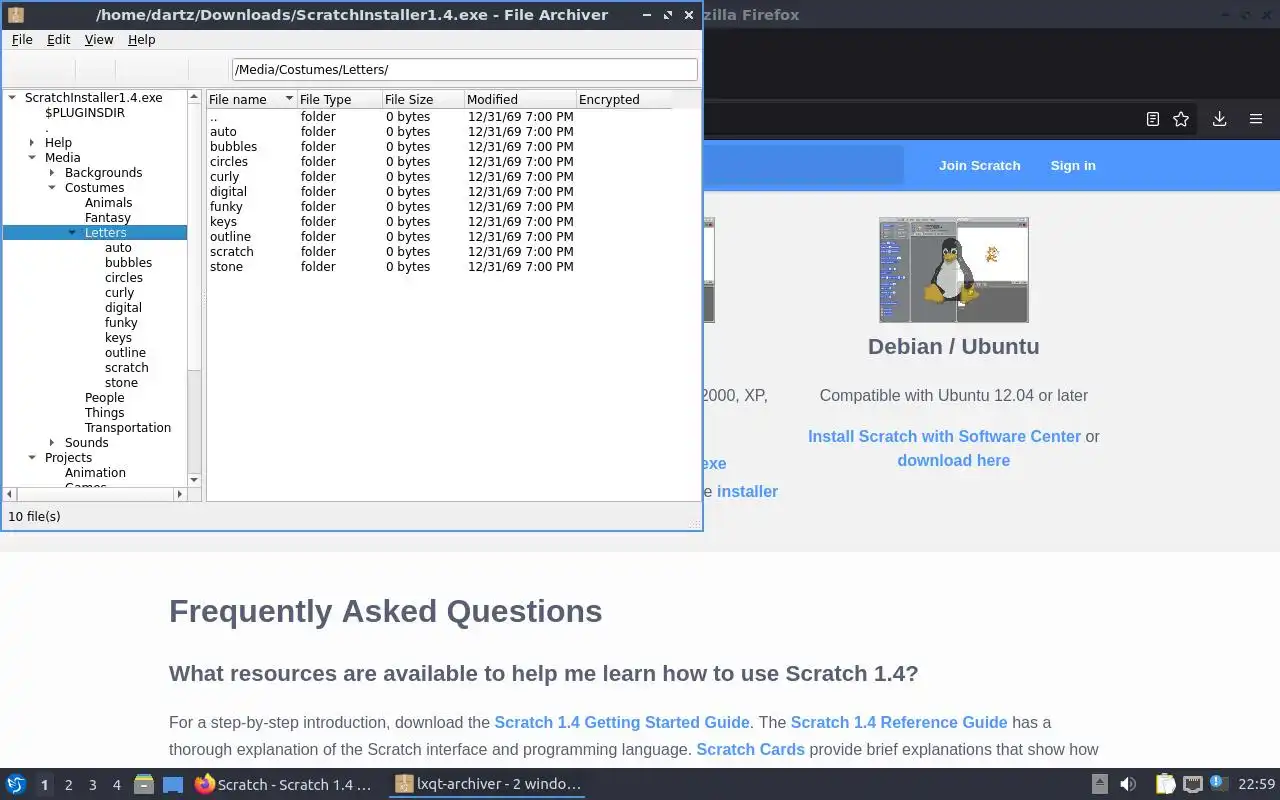Open the network status tray icon
This screenshot has height=800, width=1280.
tap(1192, 784)
